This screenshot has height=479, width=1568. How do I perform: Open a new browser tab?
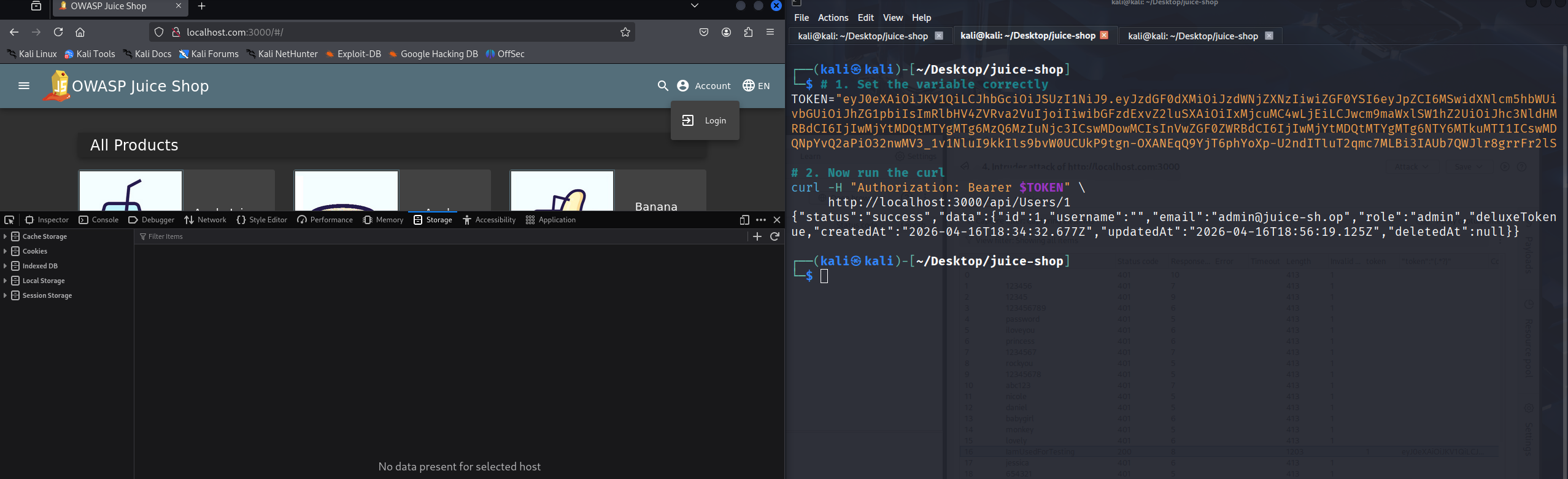[x=201, y=6]
